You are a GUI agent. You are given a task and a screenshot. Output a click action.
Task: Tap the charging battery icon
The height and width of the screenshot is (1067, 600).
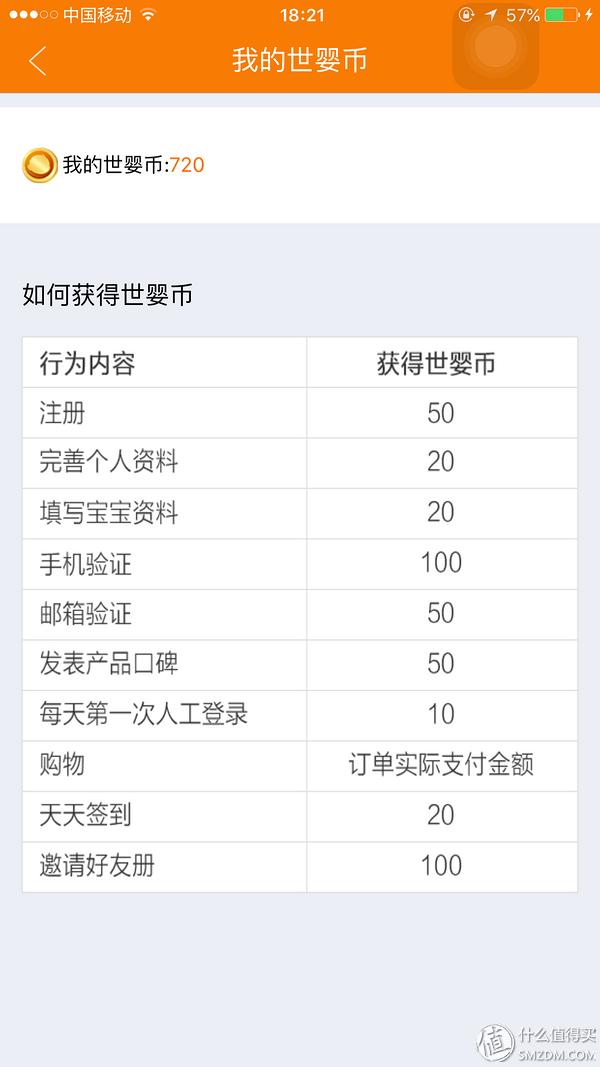[560, 14]
